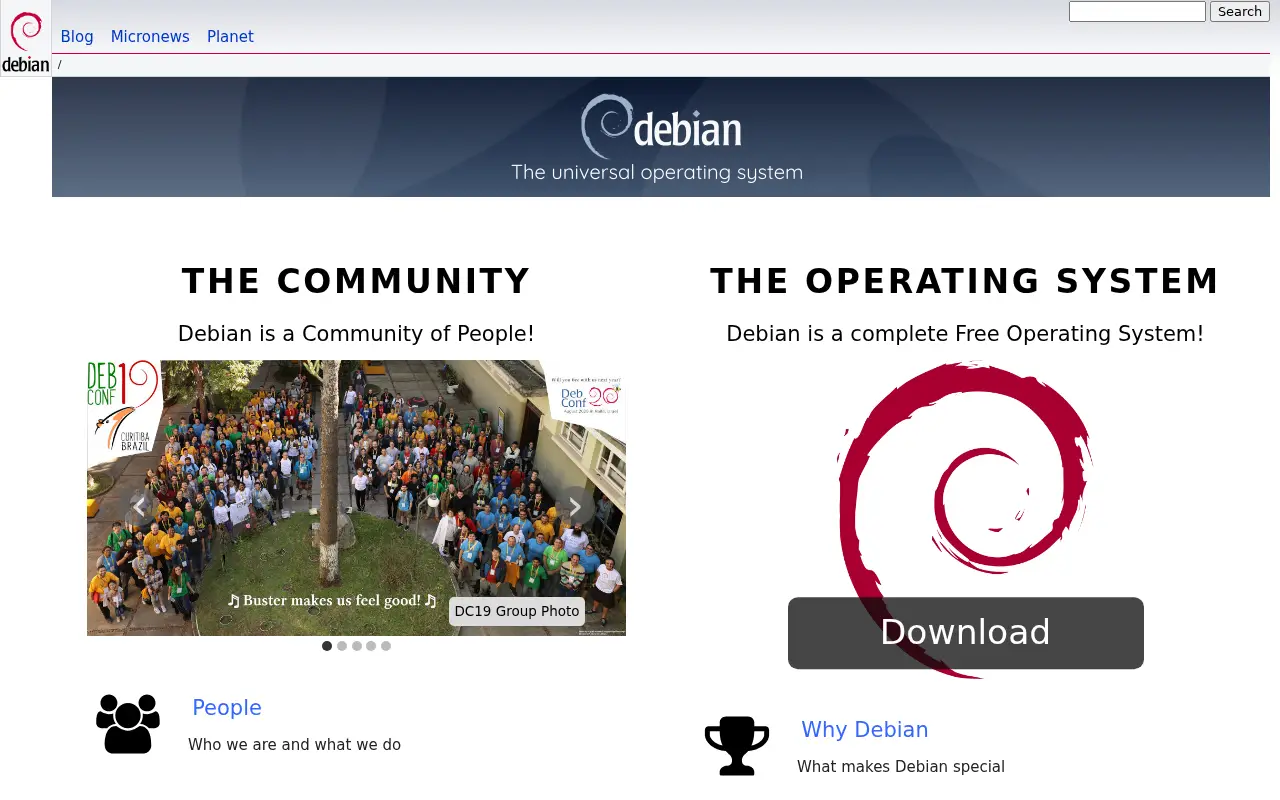Click the "Who we are and what we do" text
The height and width of the screenshot is (800, 1280).
coord(294,745)
